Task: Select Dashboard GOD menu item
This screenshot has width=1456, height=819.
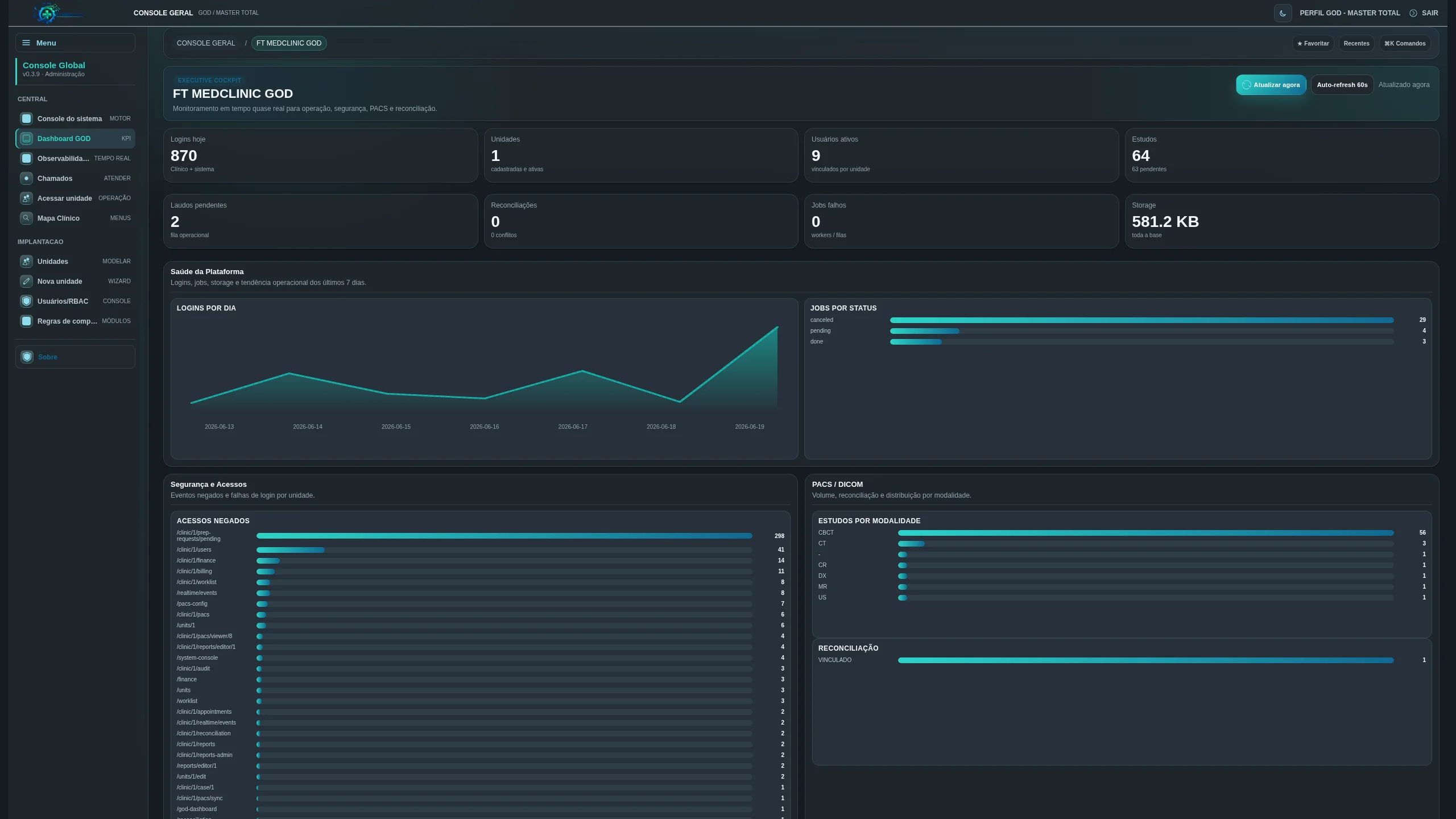Action: tap(75, 138)
